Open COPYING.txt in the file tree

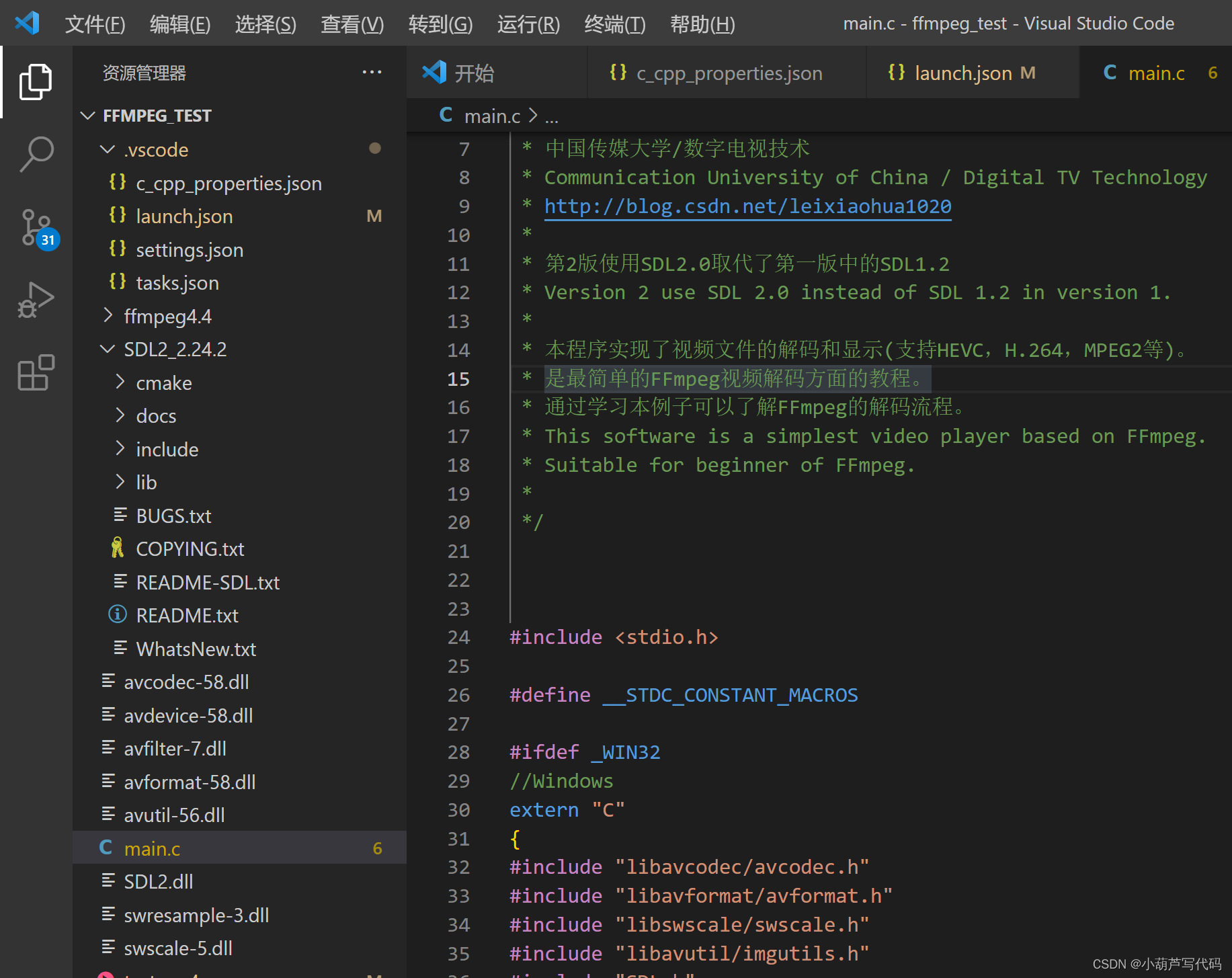click(190, 549)
